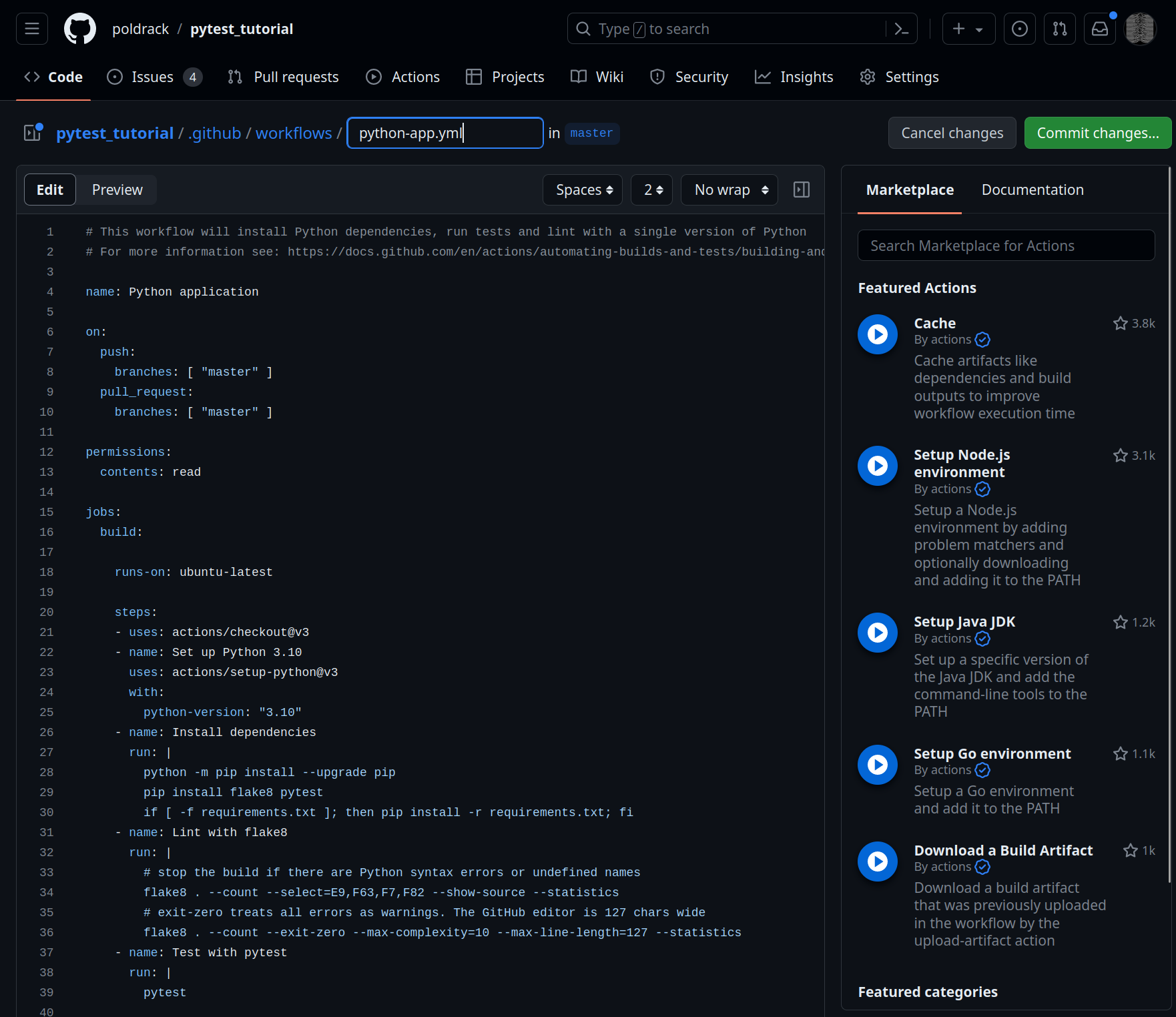1176x1017 pixels.
Task: Open the notifications inbox
Action: (1099, 29)
